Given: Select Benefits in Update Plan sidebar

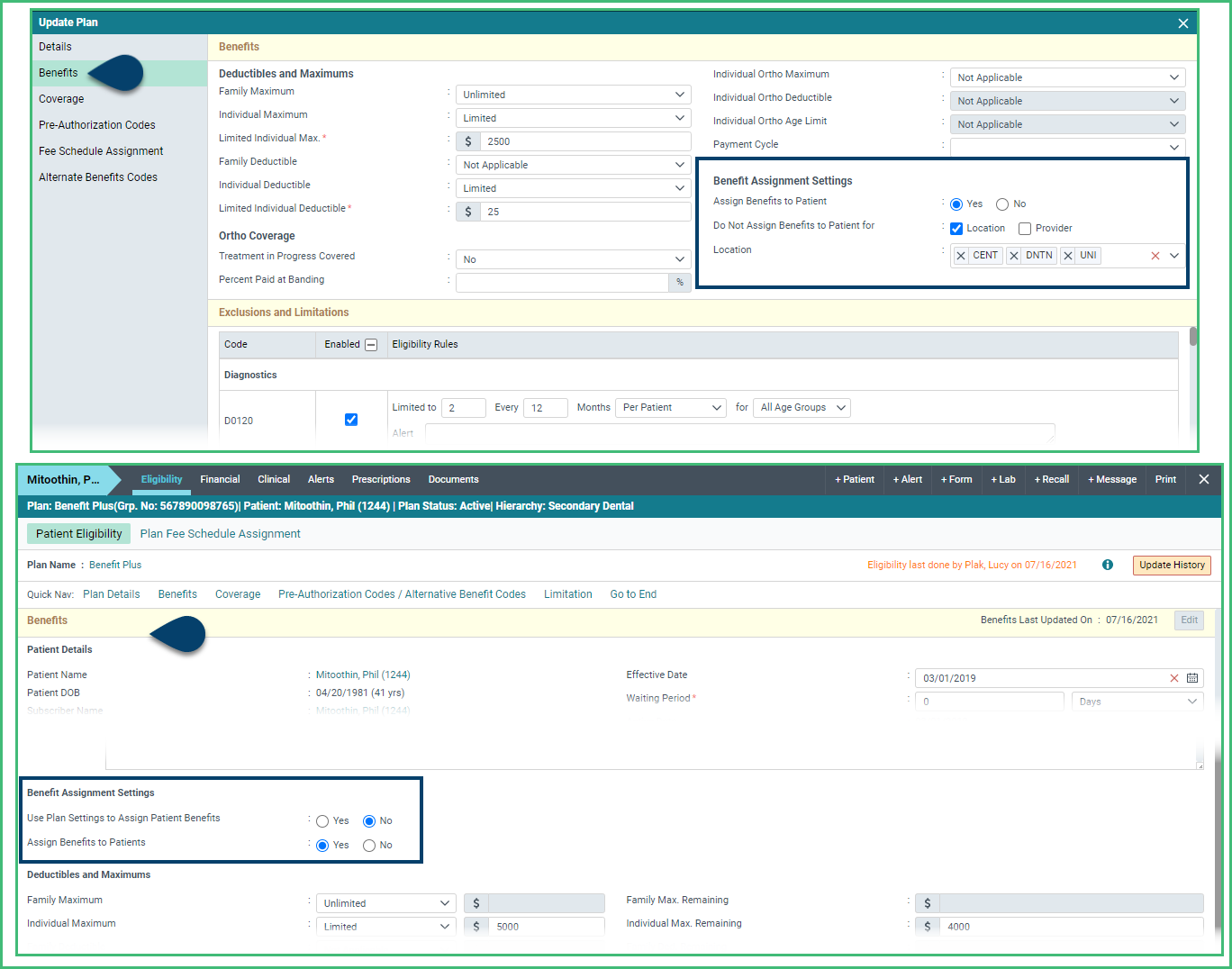Looking at the screenshot, I should pyautogui.click(x=120, y=73).
